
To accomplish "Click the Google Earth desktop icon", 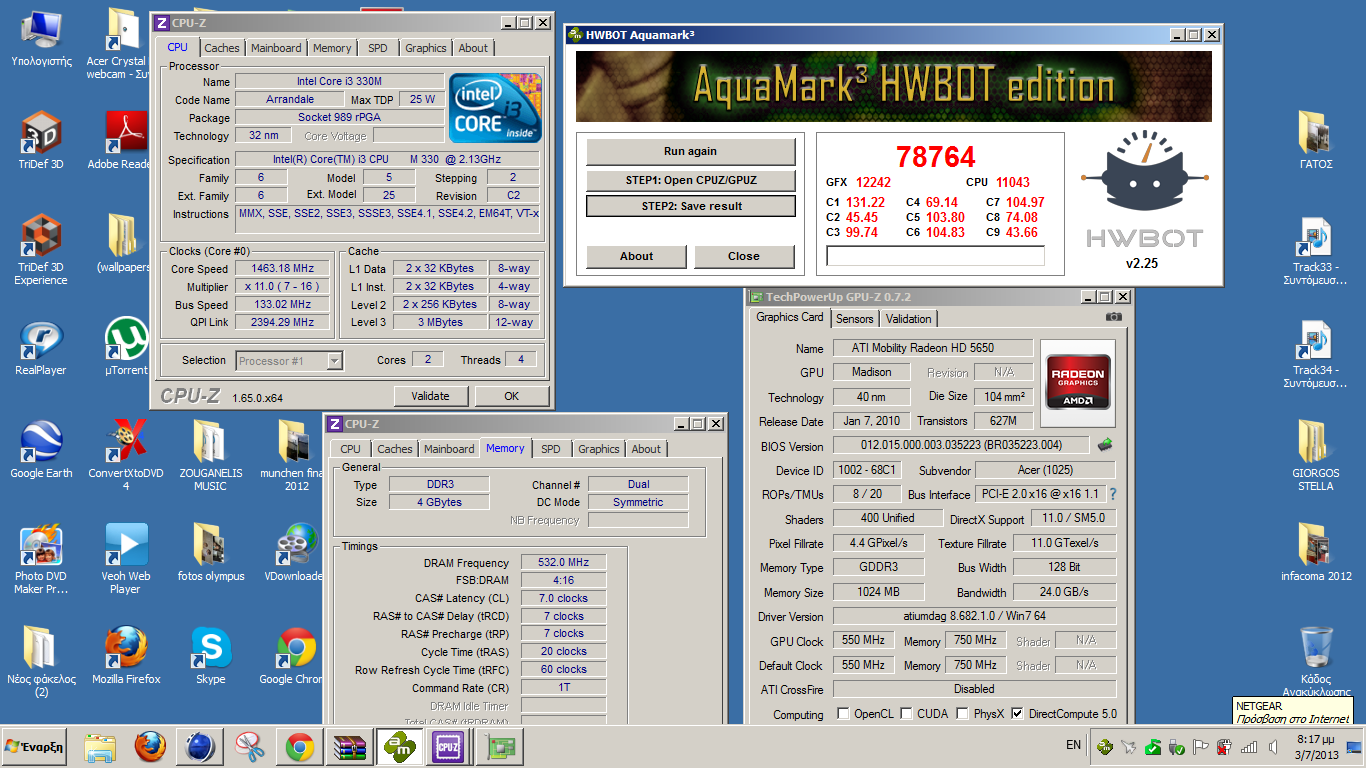I will [x=41, y=449].
